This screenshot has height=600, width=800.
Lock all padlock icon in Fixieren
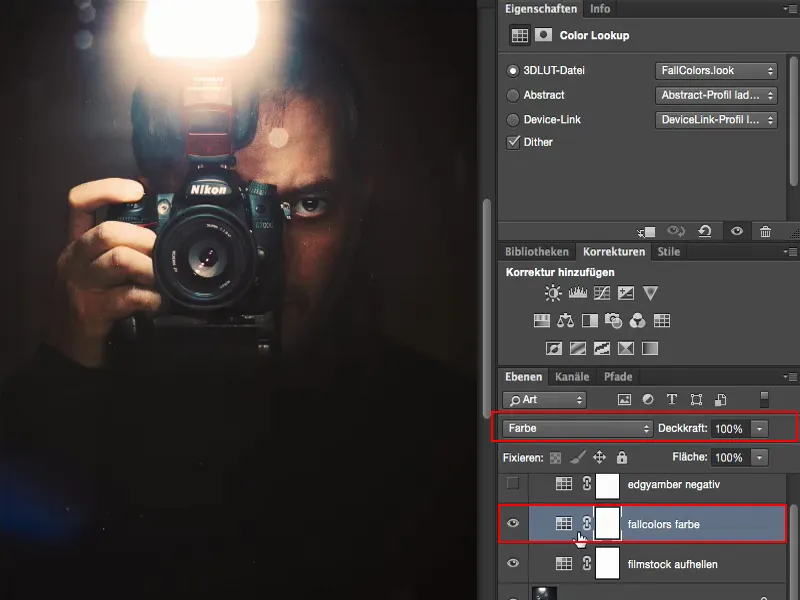621,457
